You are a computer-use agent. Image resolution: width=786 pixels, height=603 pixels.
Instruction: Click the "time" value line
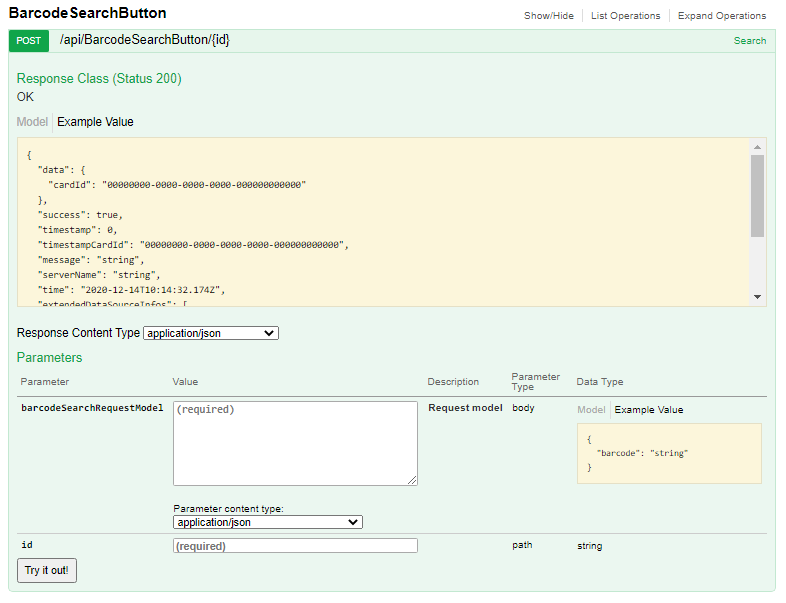click(131, 290)
